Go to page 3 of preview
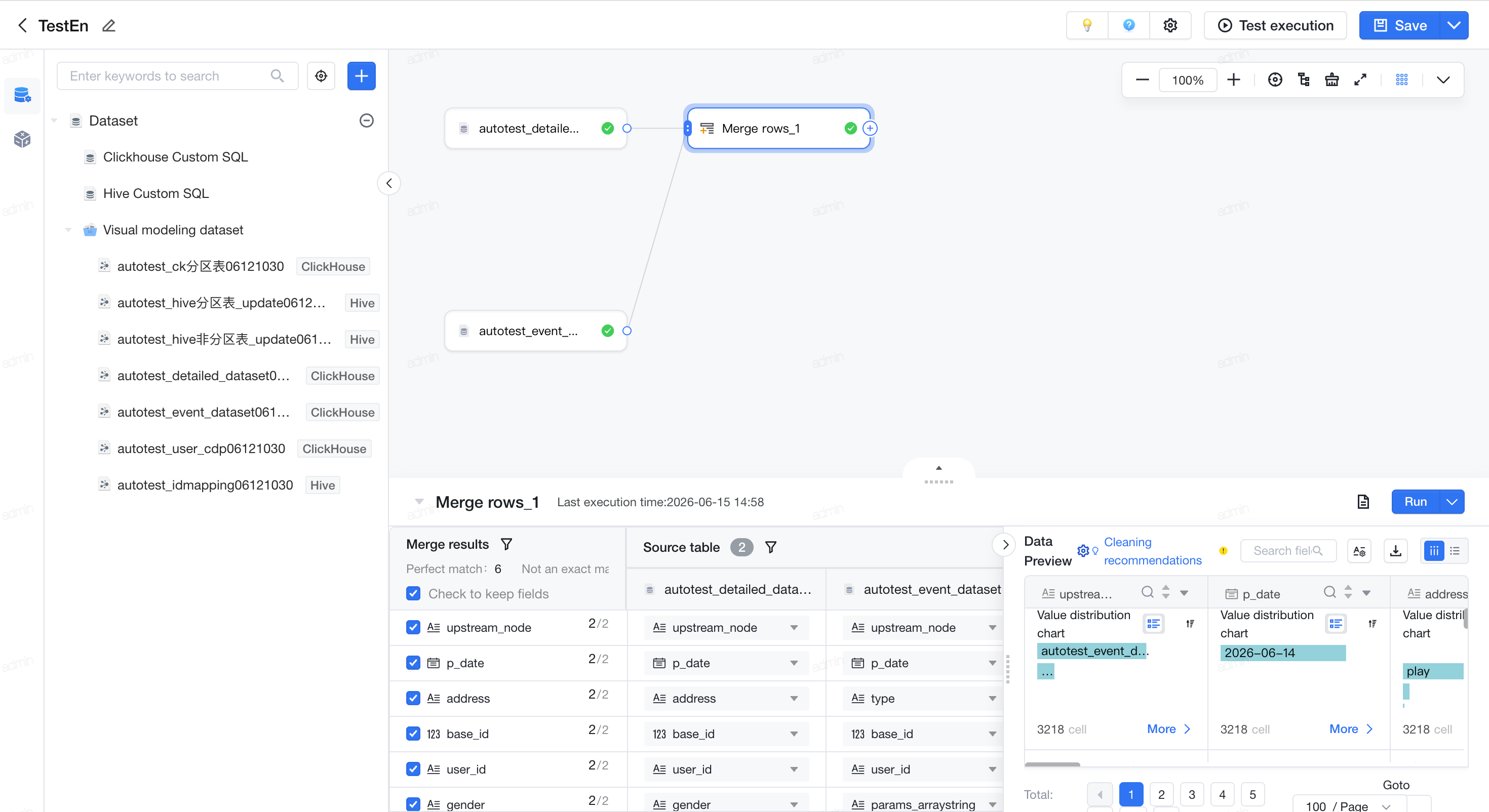 [1191, 794]
